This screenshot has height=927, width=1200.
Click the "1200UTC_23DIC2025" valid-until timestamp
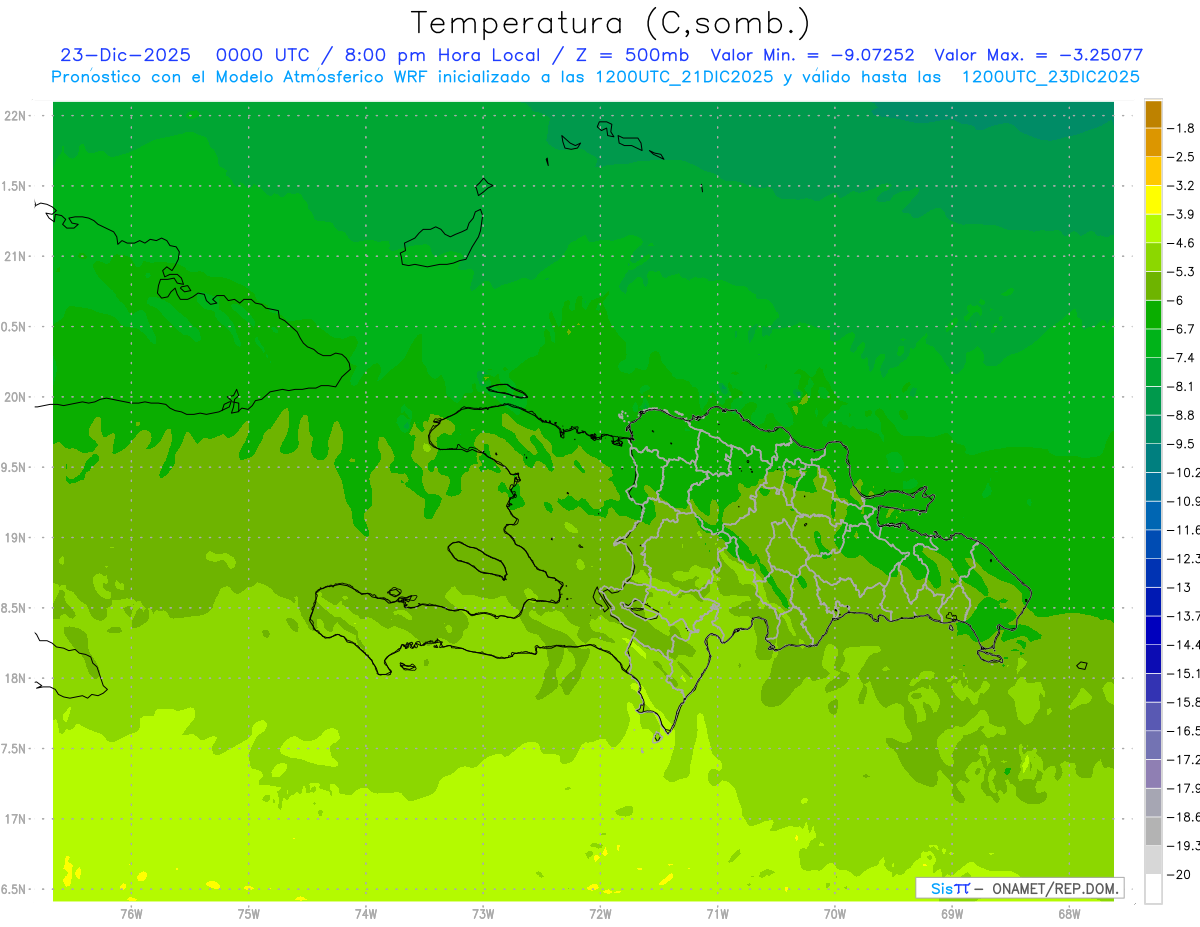pyautogui.click(x=1050, y=77)
